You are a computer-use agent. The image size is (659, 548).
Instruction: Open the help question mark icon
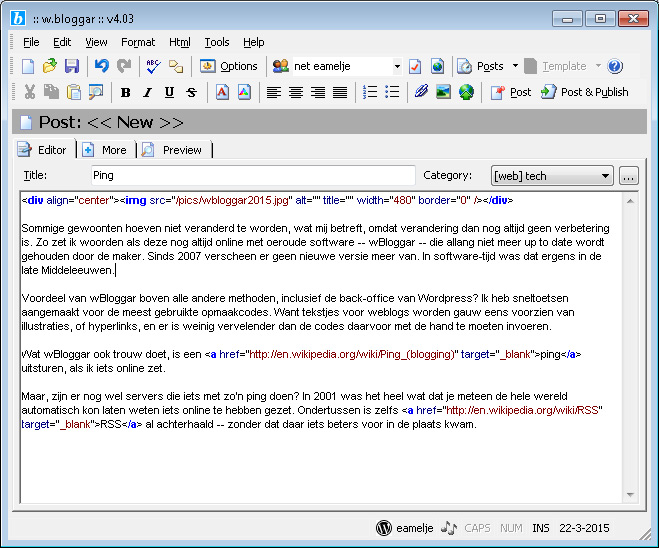pyautogui.click(x=615, y=66)
